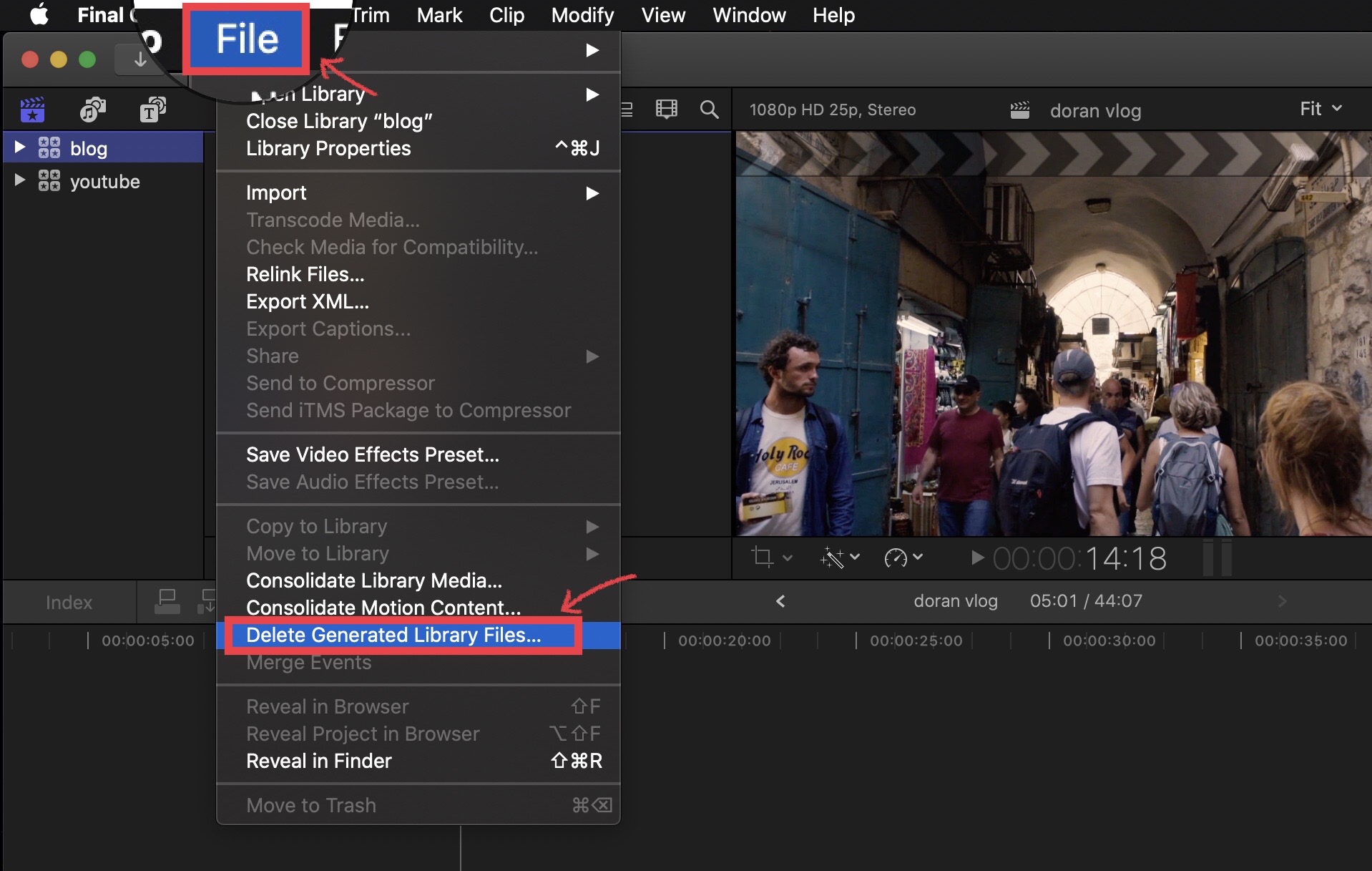The width and height of the screenshot is (1372, 871).
Task: Open the crop tool dropdown below viewer
Action: [x=771, y=557]
